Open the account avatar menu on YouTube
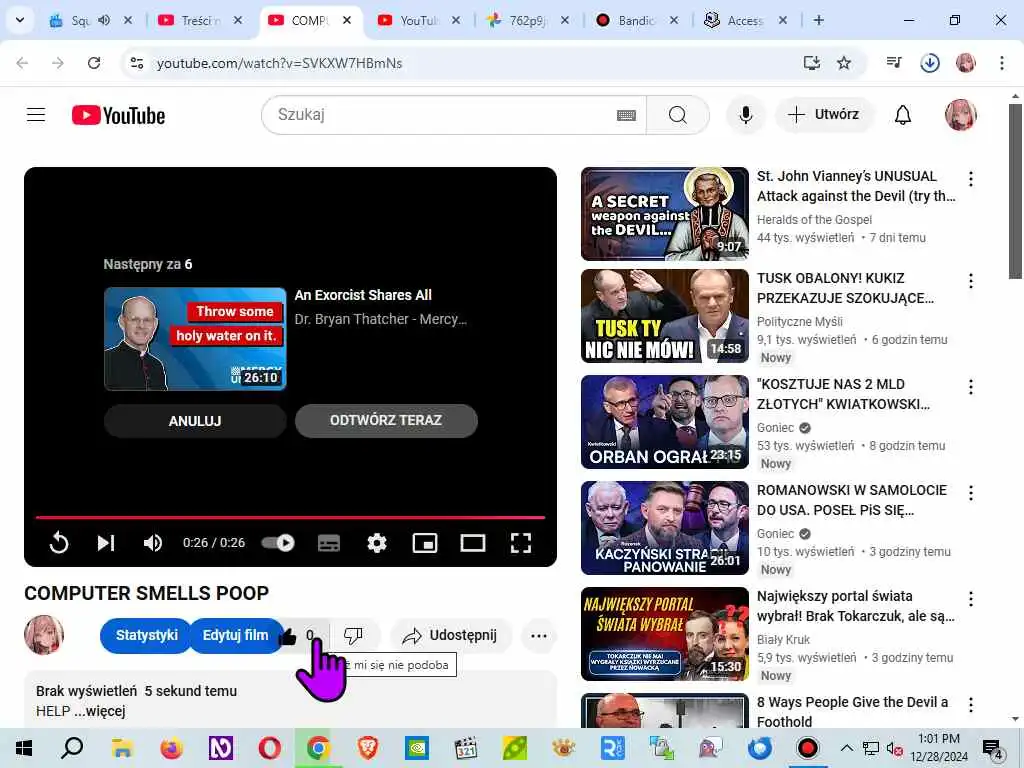Image resolution: width=1024 pixels, height=768 pixels. pyautogui.click(x=960, y=115)
